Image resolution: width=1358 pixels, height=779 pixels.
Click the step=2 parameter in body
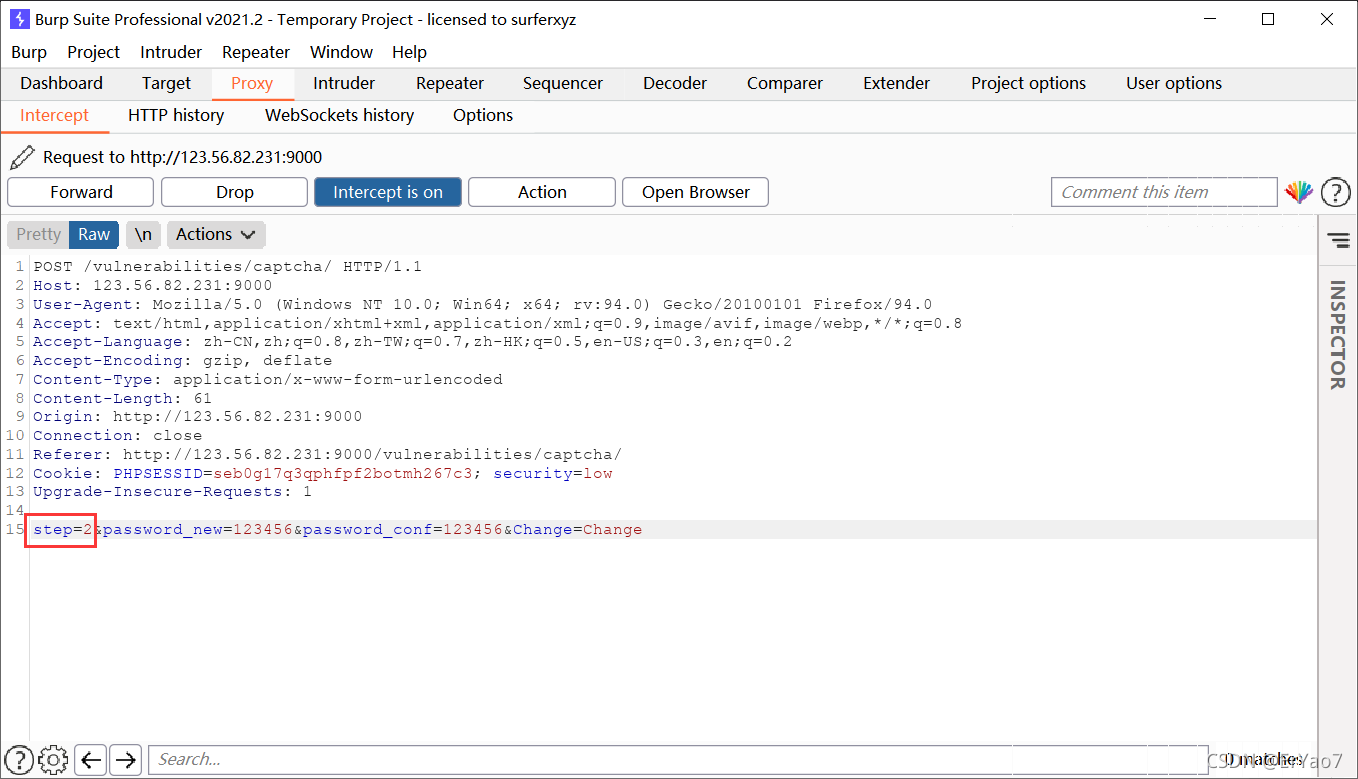pyautogui.click(x=62, y=530)
